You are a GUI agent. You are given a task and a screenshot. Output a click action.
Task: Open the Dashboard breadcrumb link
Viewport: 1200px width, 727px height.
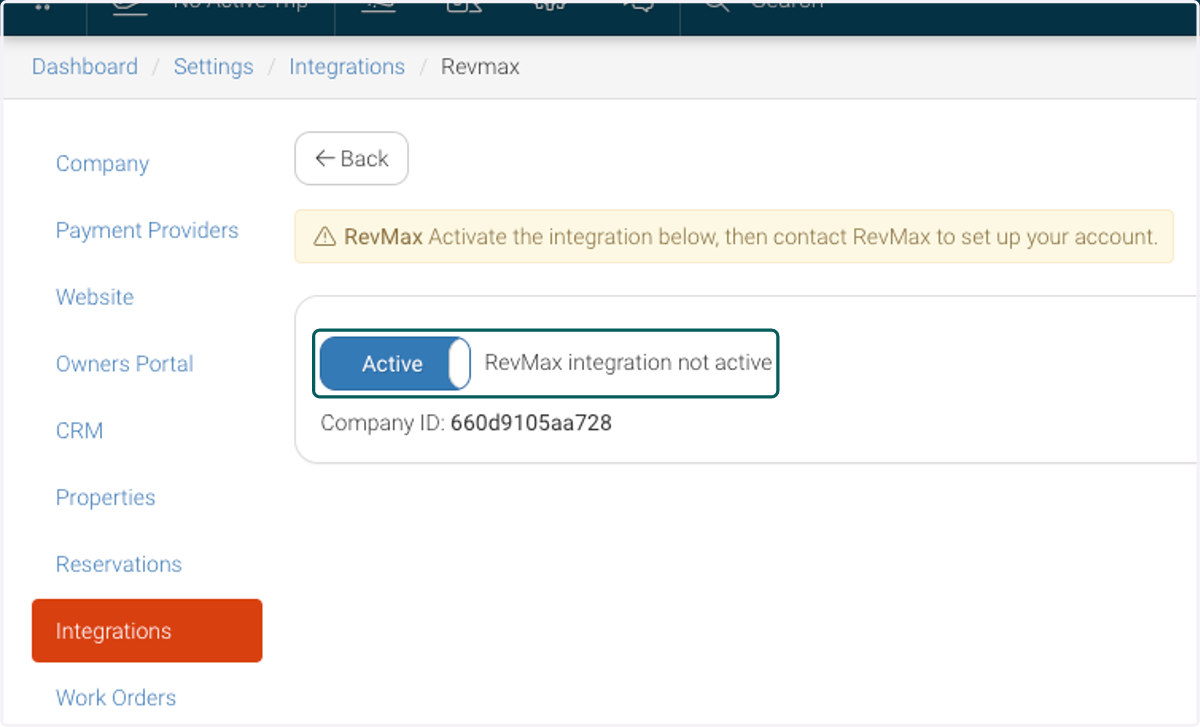click(85, 67)
